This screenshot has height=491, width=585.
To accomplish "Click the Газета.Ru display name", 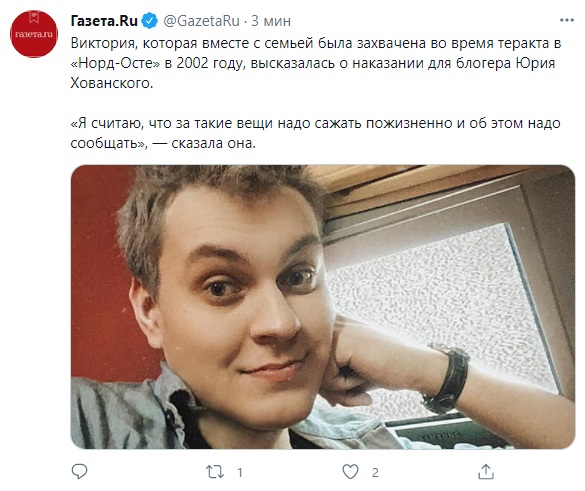I will tap(104, 21).
